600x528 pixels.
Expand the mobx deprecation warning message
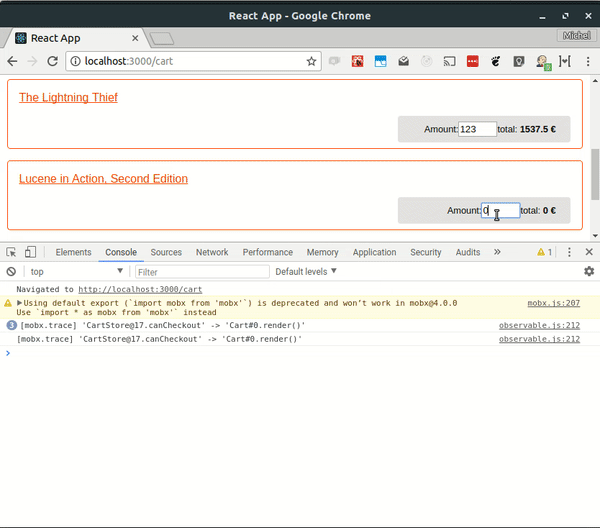pyautogui.click(x=19, y=302)
